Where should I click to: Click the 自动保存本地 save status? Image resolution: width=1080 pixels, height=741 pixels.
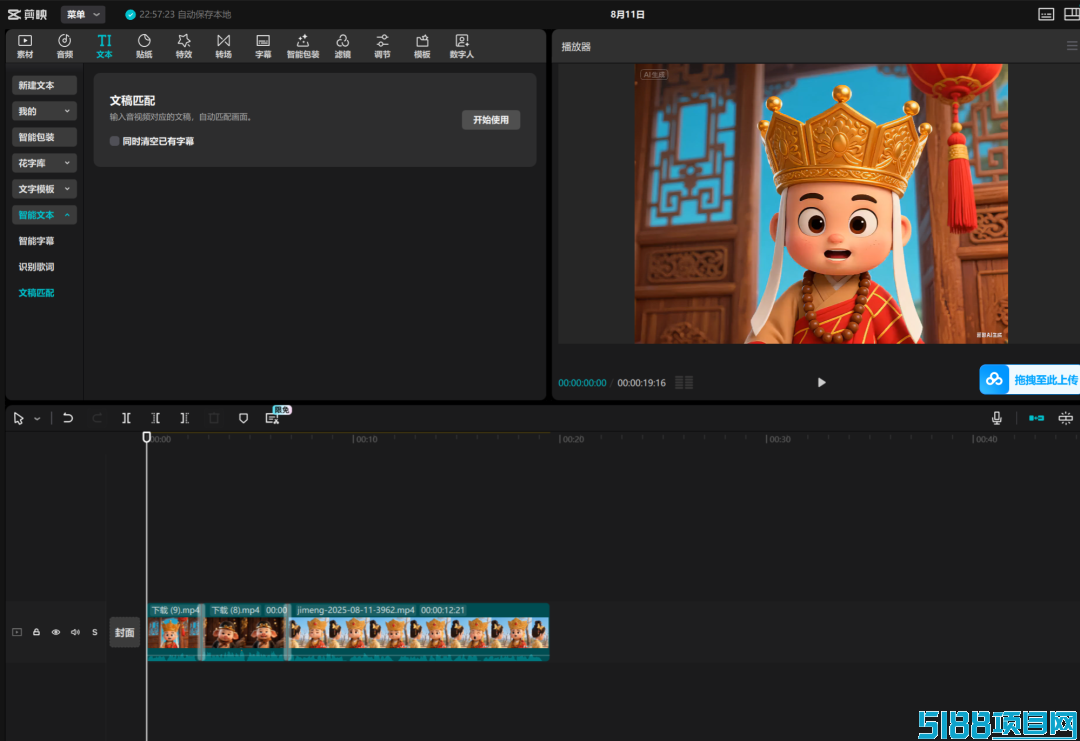[205, 14]
